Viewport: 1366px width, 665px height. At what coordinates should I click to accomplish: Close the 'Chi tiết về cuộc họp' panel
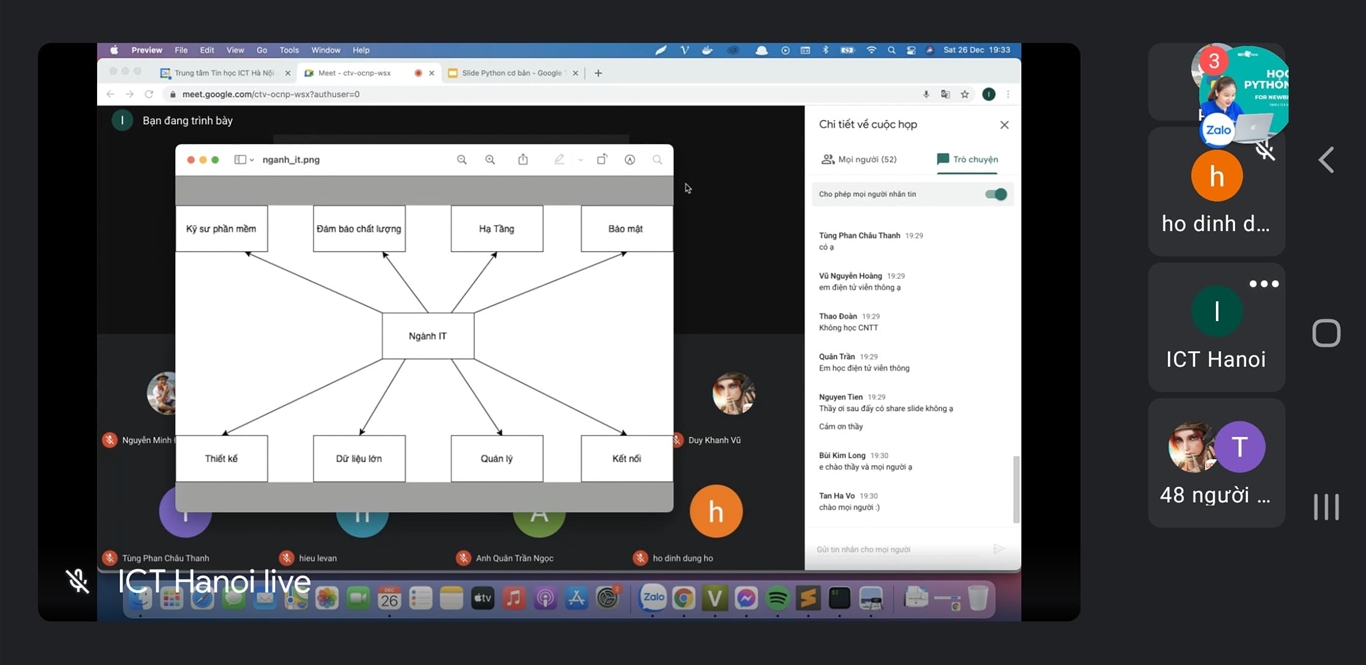click(x=1004, y=125)
